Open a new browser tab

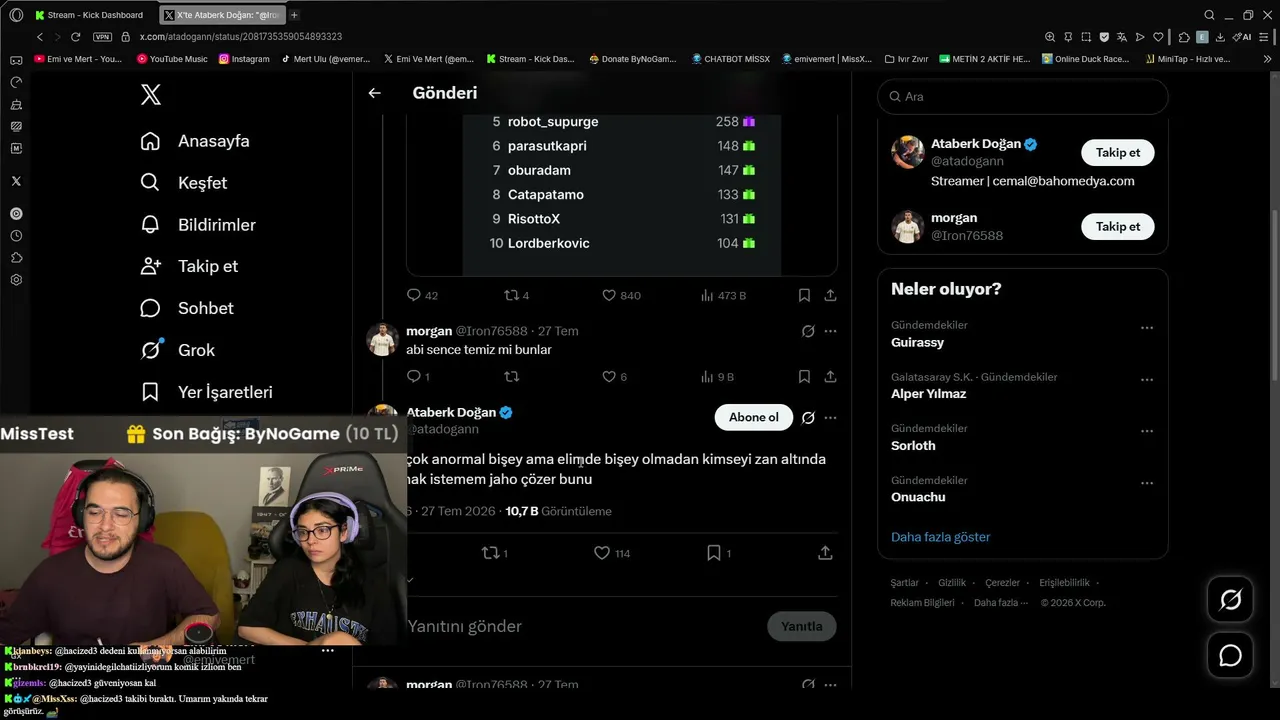click(294, 15)
